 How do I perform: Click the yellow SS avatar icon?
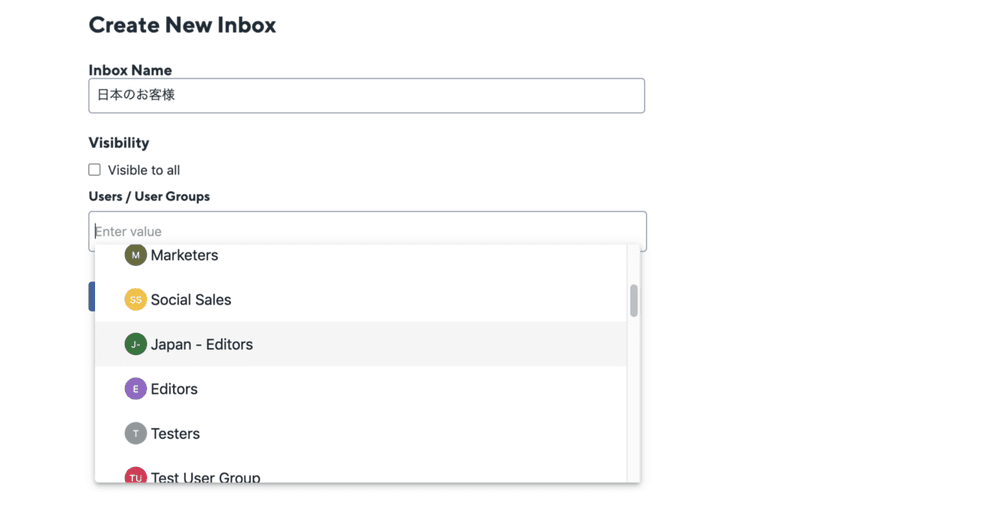[135, 300]
